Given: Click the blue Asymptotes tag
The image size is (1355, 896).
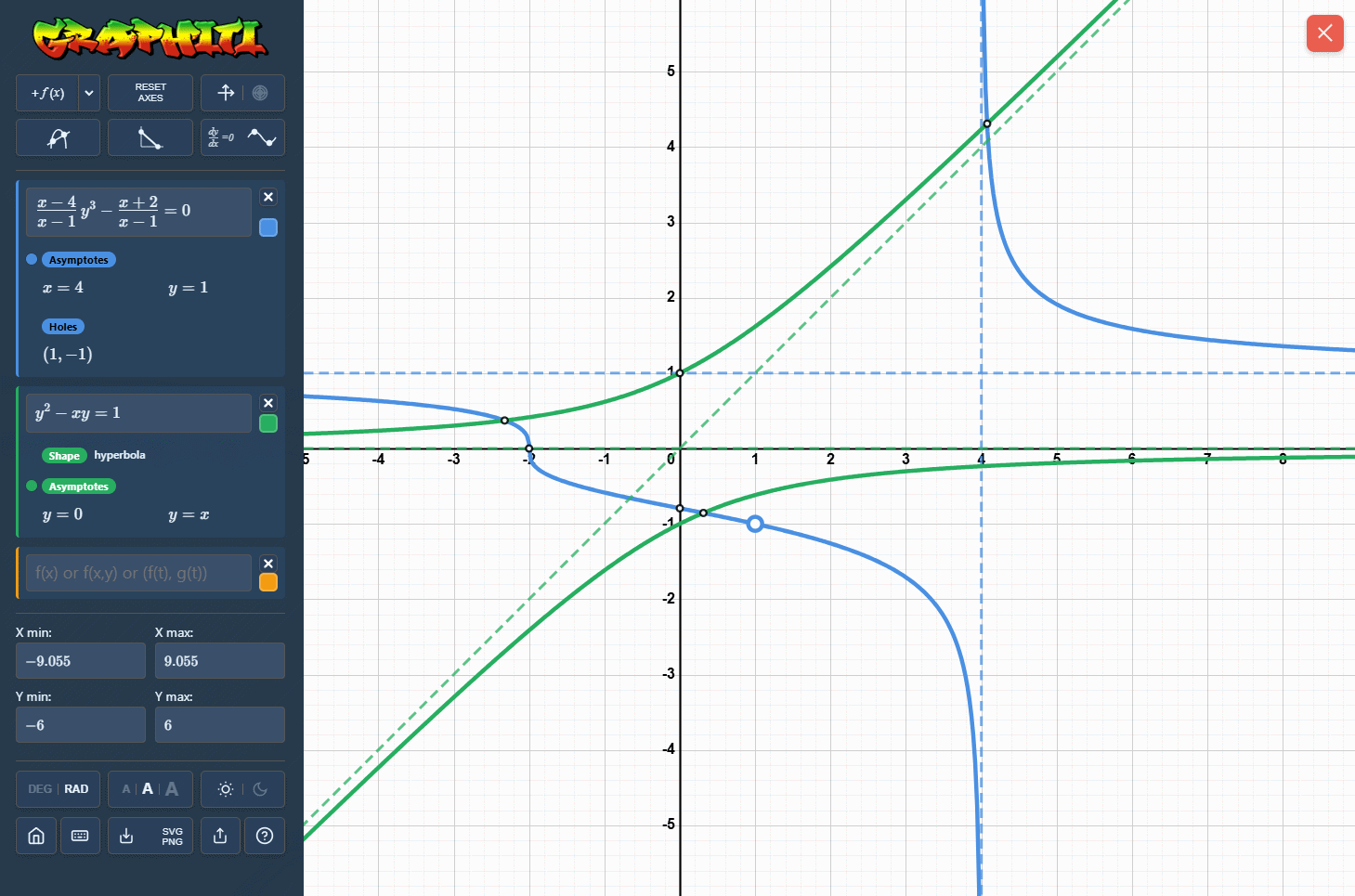Looking at the screenshot, I should point(79,260).
